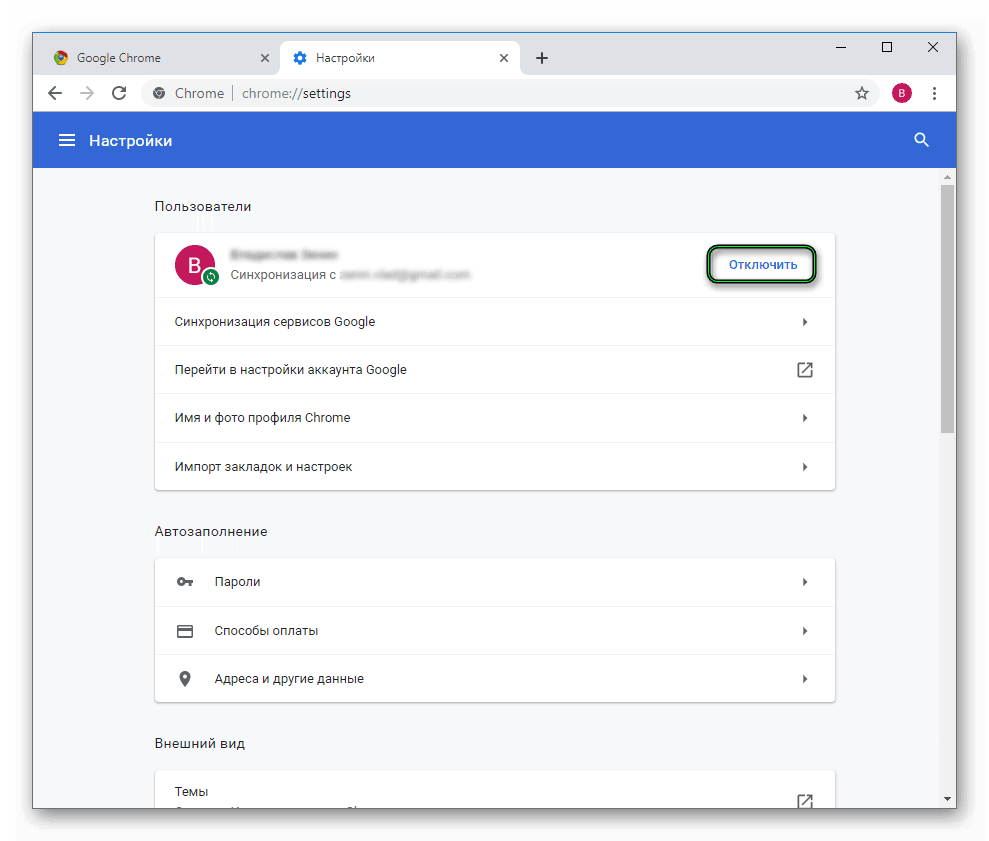This screenshot has height=841, width=989.
Task: Open the hamburger menu beside Настройки
Action: coord(67,140)
